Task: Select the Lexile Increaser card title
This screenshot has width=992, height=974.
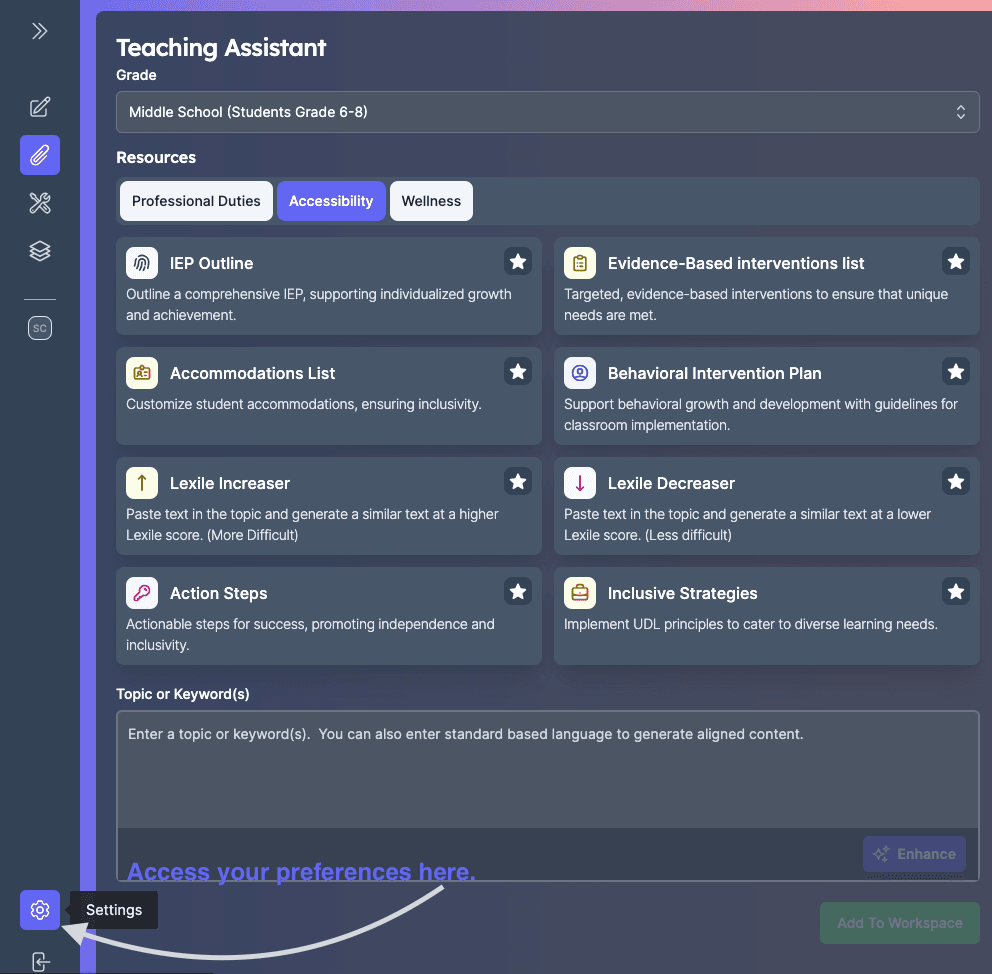Action: pyautogui.click(x=230, y=483)
